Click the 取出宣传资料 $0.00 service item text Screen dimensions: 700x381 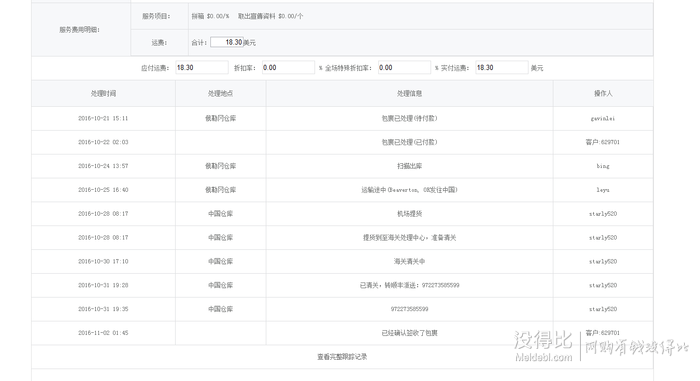[x=270, y=16]
